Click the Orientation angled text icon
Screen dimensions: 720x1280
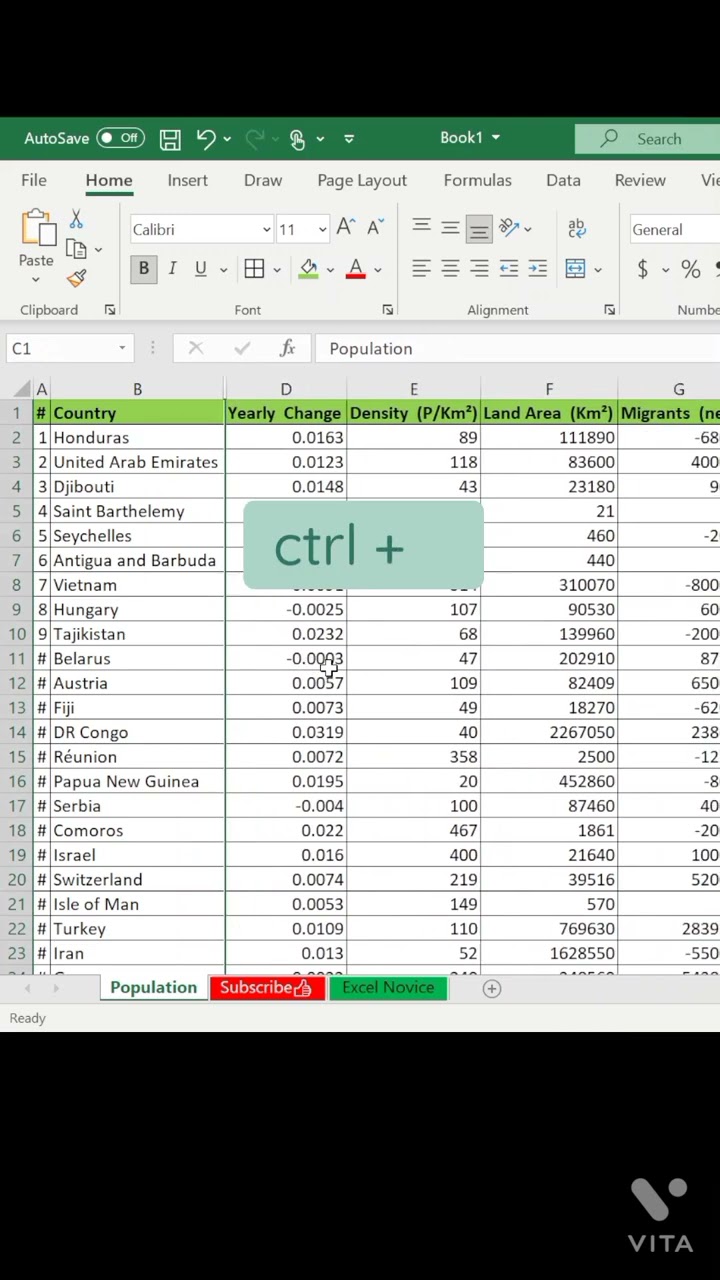click(508, 229)
